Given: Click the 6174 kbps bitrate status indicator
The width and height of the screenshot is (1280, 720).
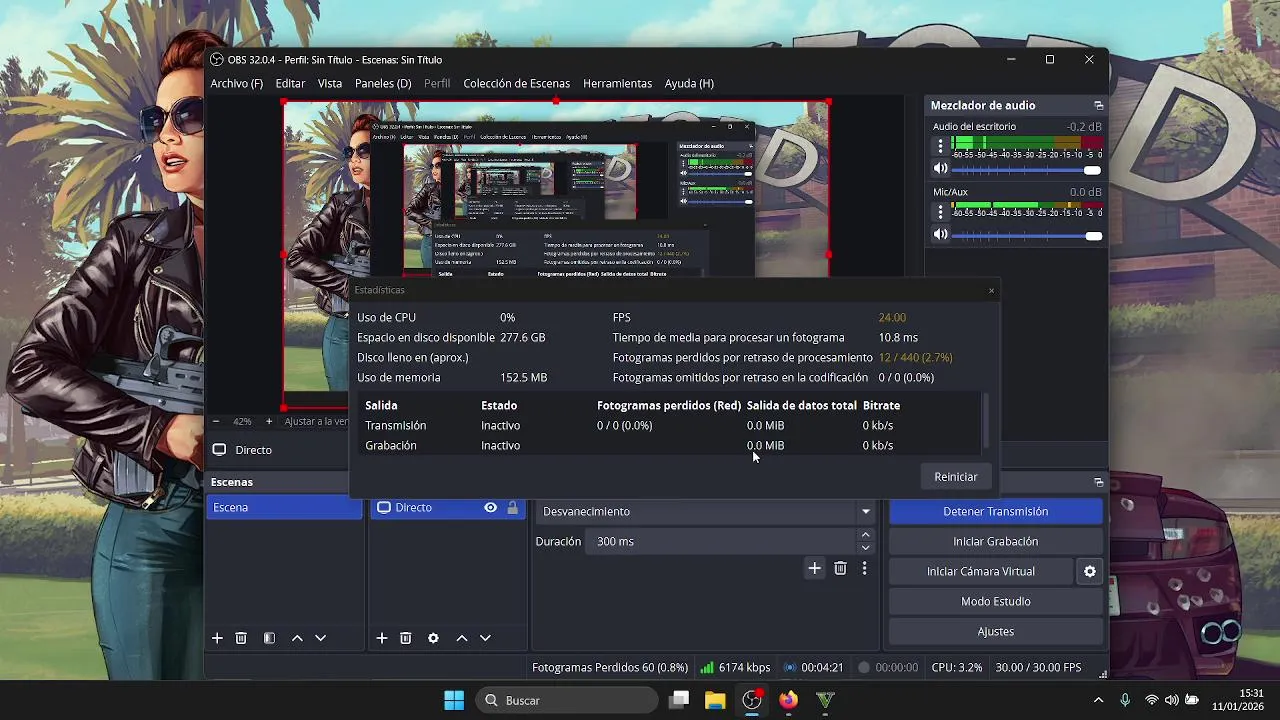Looking at the screenshot, I should tap(735, 667).
